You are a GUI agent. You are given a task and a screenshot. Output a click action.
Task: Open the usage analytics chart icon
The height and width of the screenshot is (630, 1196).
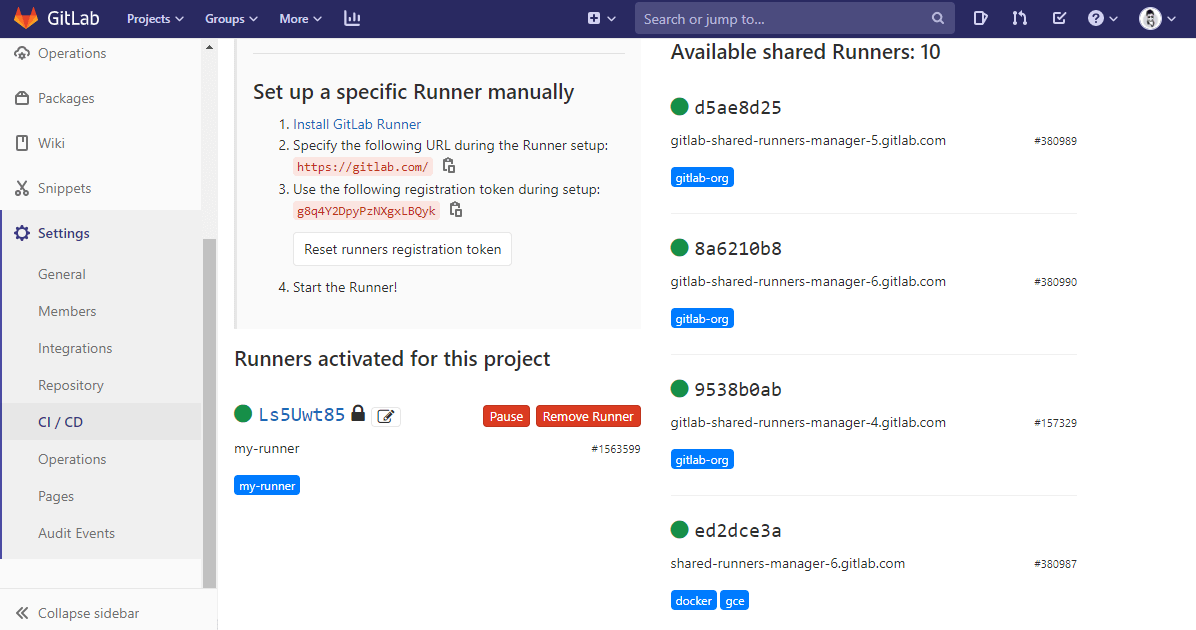point(351,18)
